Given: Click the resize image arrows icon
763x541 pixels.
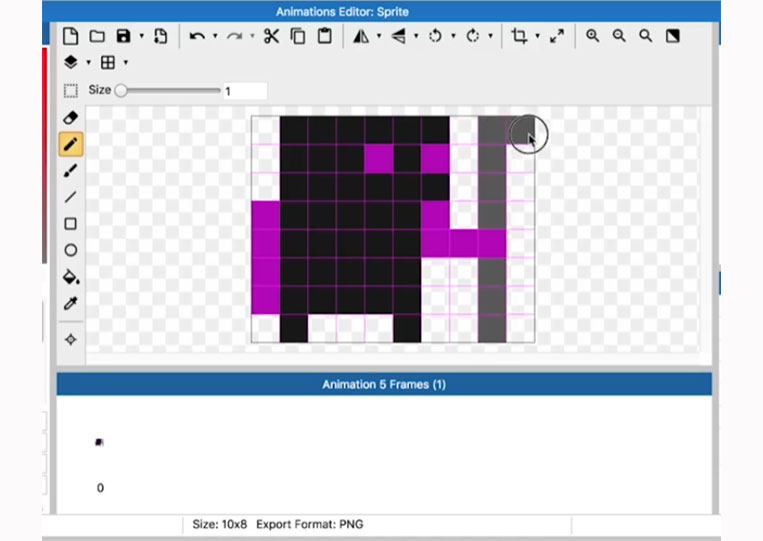Looking at the screenshot, I should (x=557, y=36).
